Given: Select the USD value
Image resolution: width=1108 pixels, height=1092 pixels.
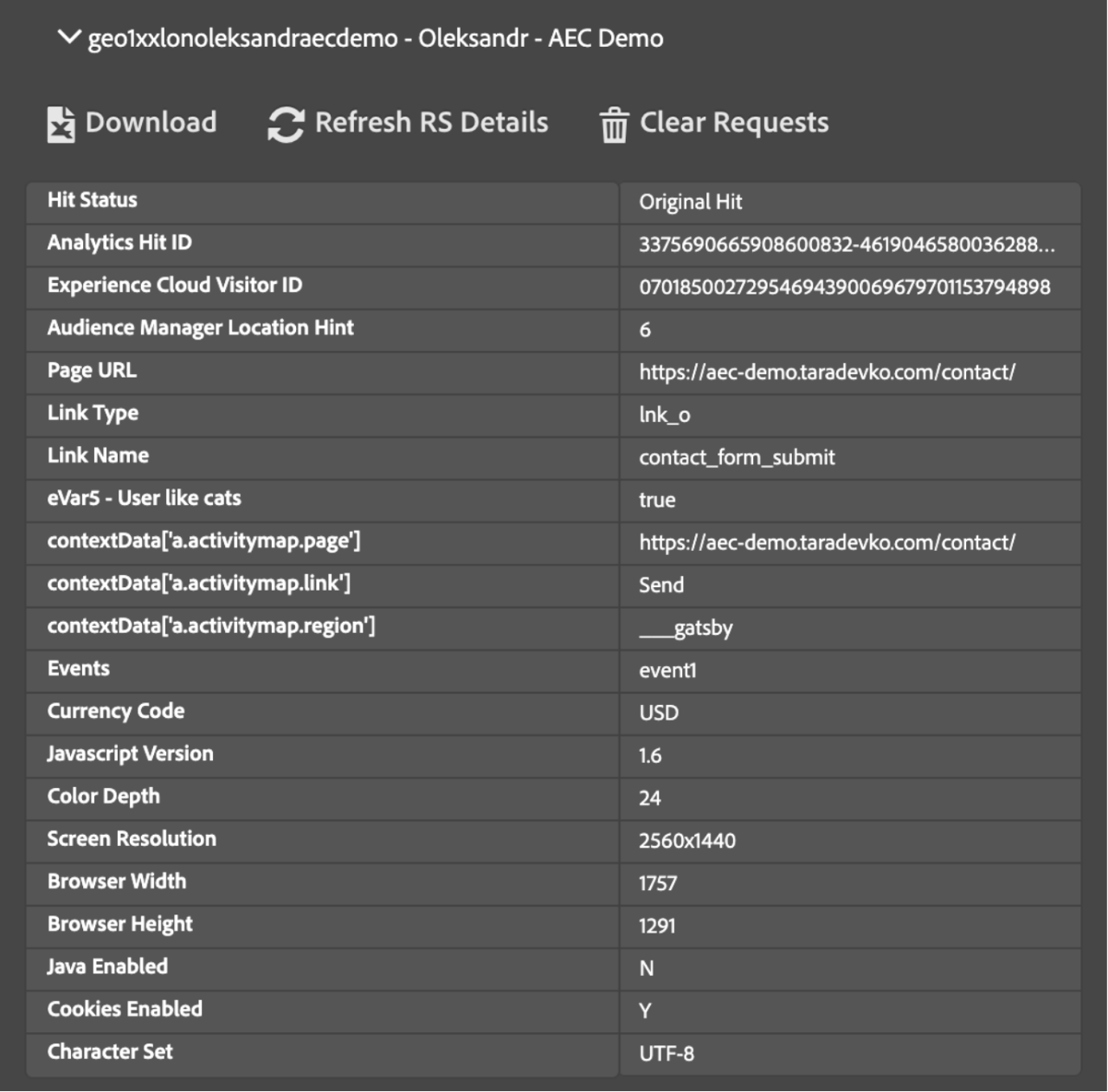Looking at the screenshot, I should point(659,713).
